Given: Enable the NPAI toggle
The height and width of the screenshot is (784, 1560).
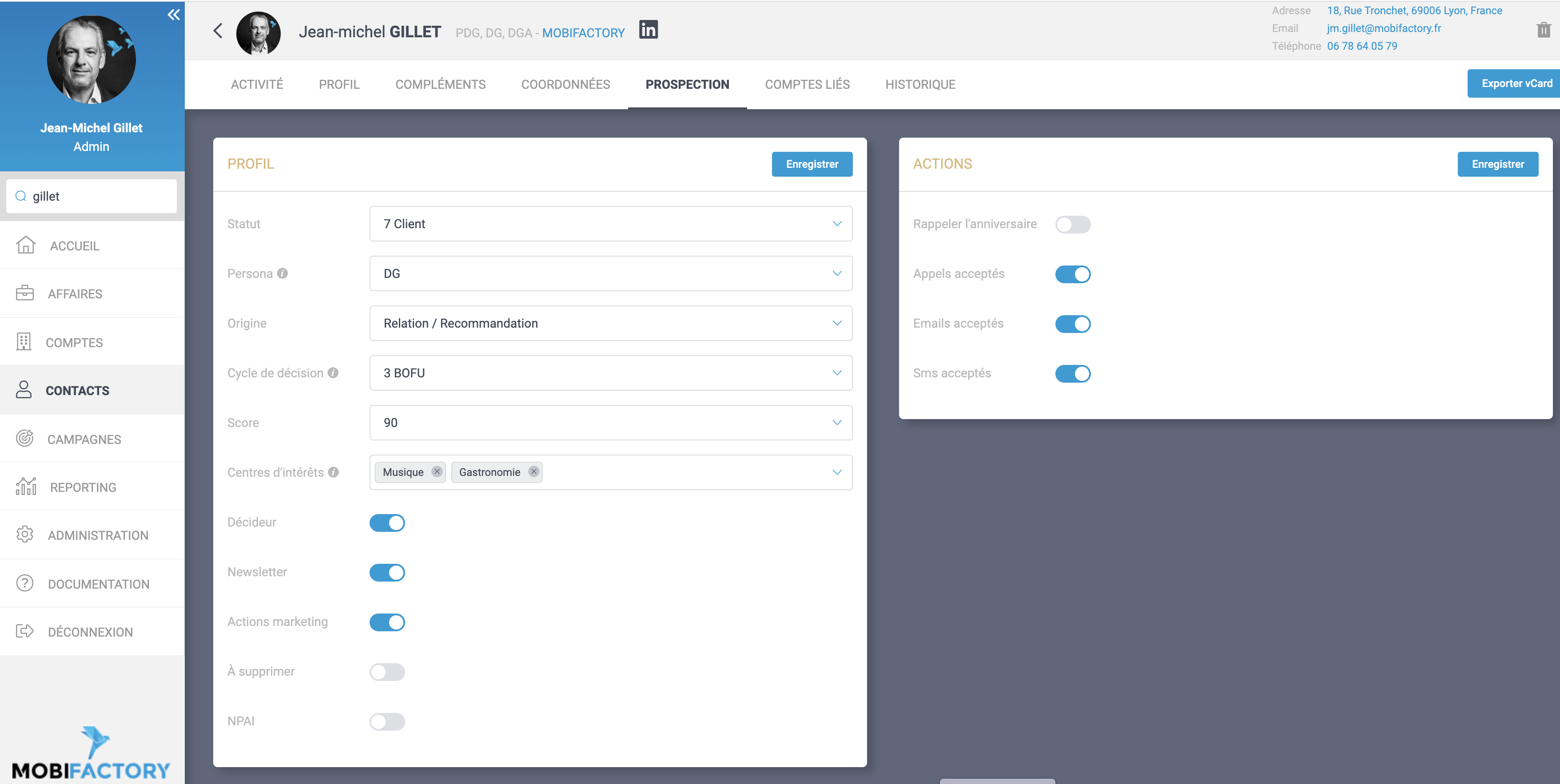Looking at the screenshot, I should pos(387,722).
